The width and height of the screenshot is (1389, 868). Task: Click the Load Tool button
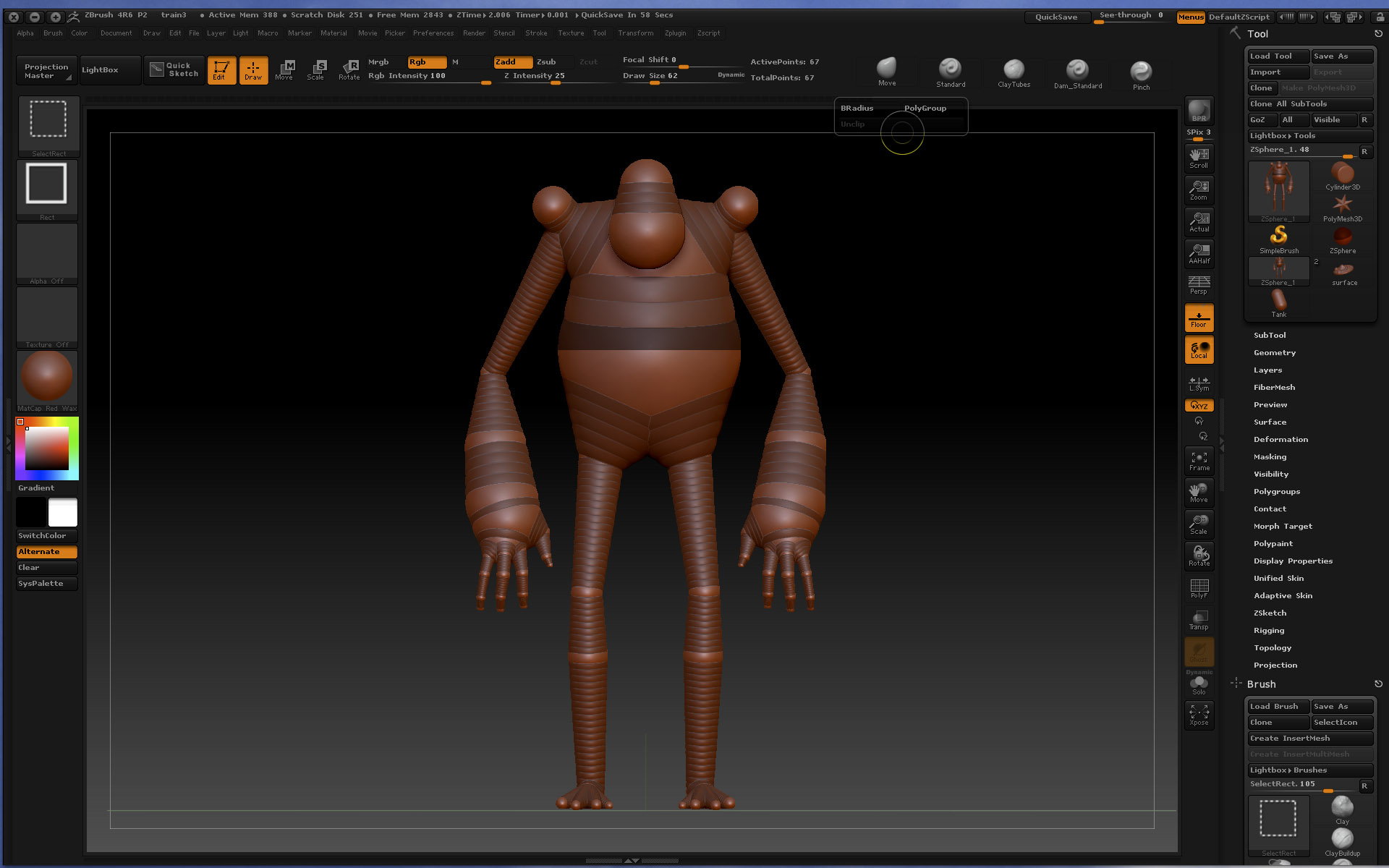(1278, 56)
